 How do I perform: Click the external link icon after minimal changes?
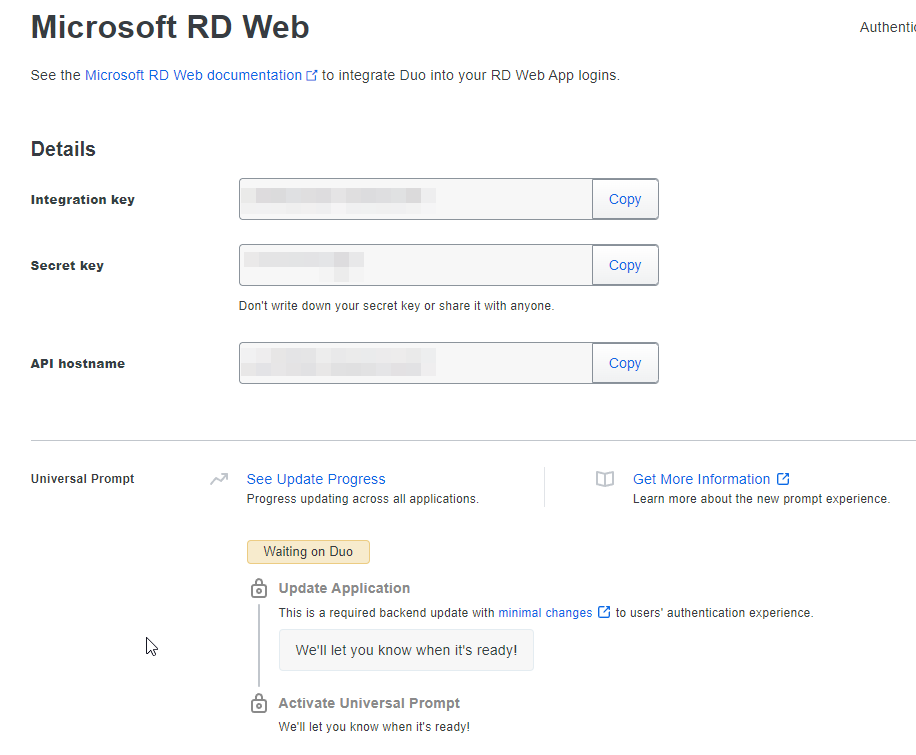click(x=604, y=612)
